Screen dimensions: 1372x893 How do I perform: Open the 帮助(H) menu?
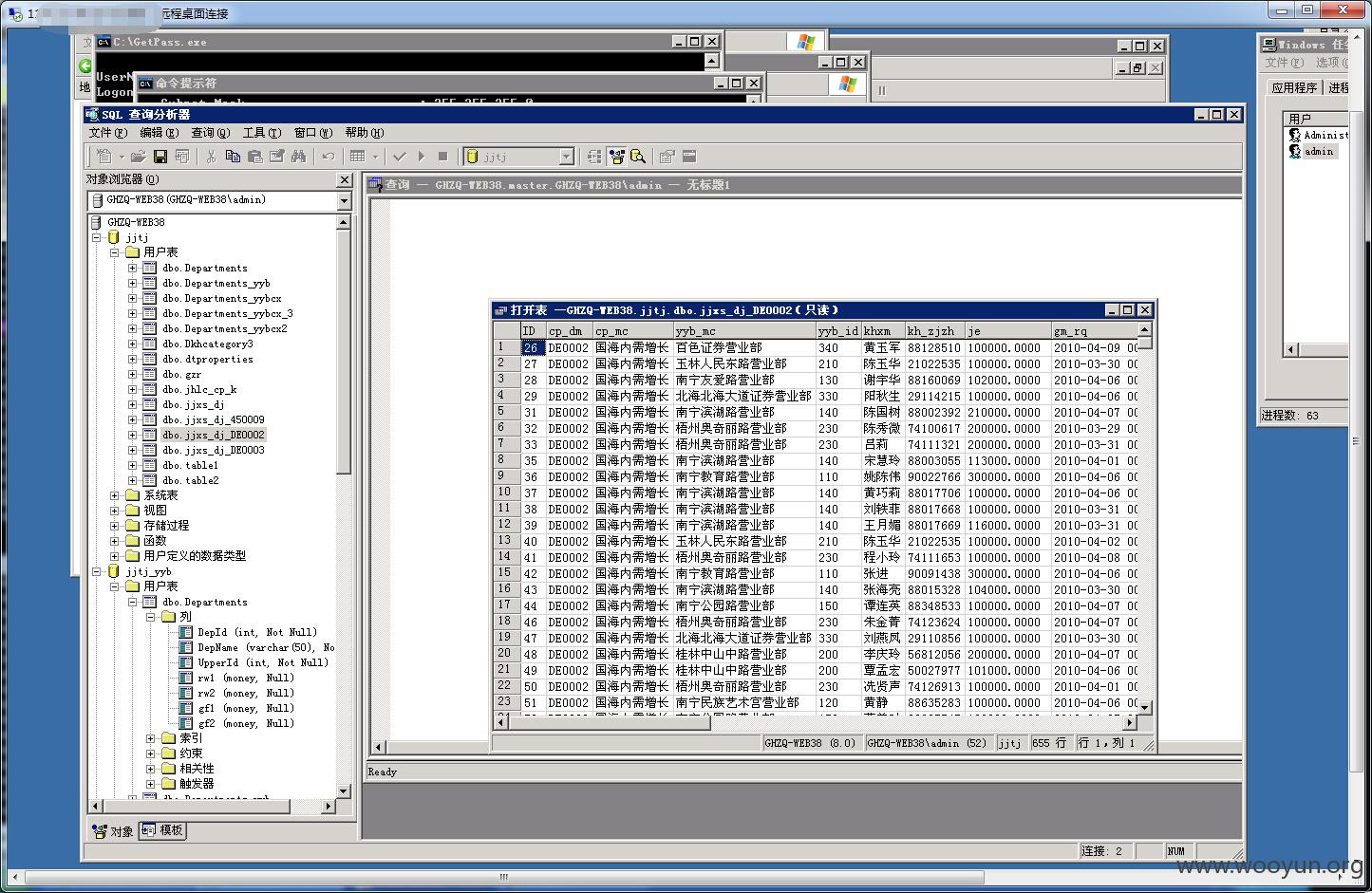[364, 133]
